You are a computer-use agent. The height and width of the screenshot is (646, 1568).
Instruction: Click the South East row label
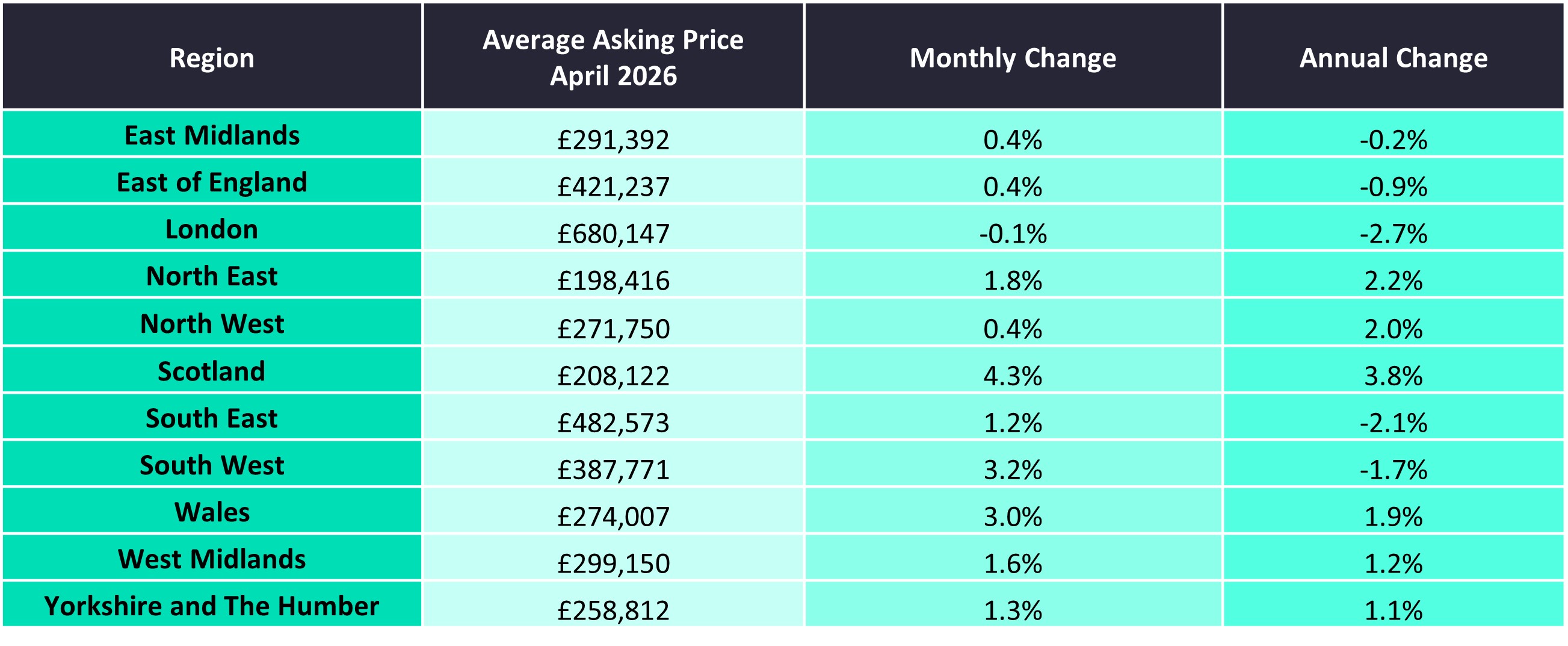pyautogui.click(x=212, y=418)
